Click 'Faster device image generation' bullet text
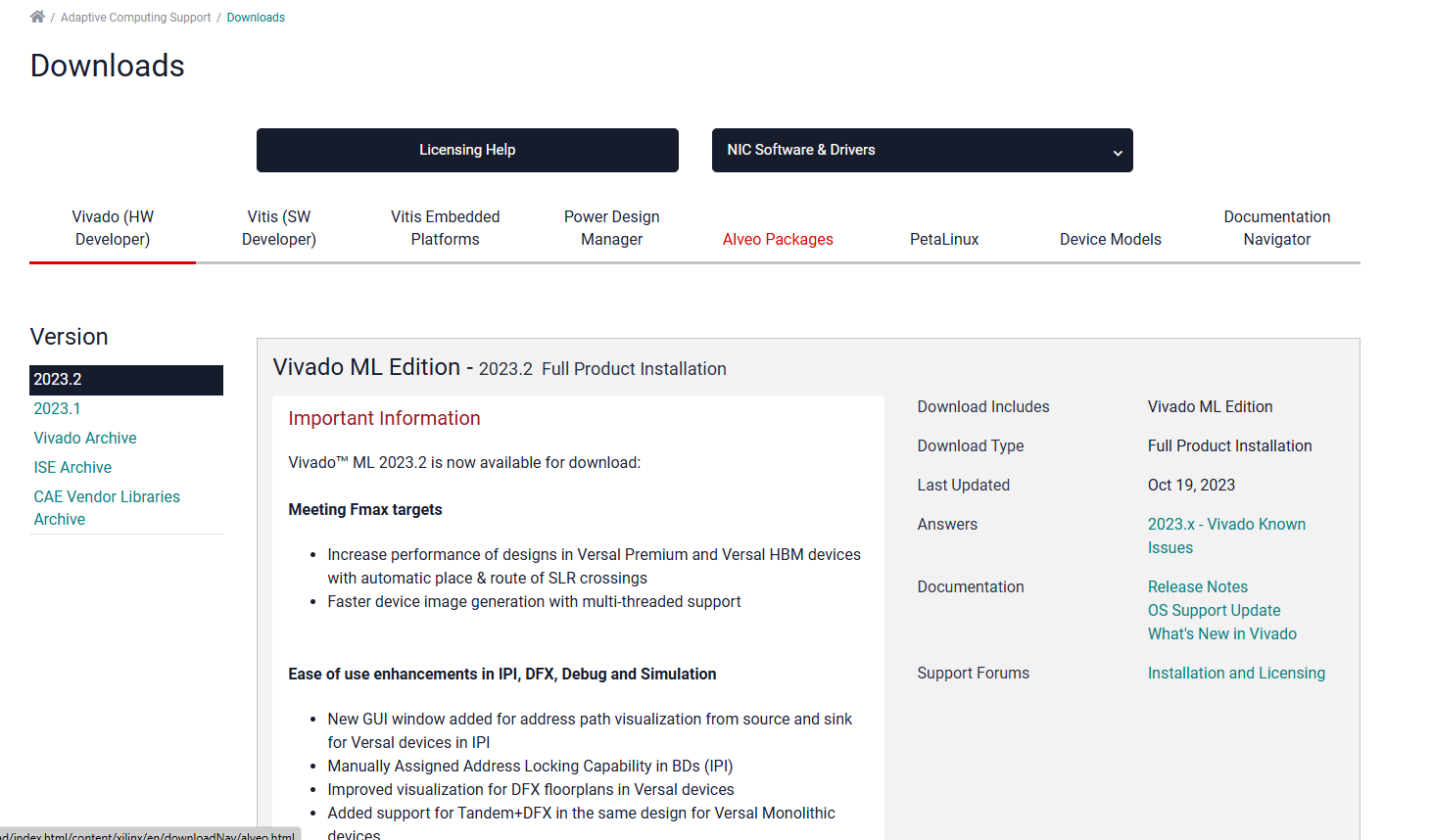The height and width of the screenshot is (840, 1432). pyautogui.click(x=534, y=601)
